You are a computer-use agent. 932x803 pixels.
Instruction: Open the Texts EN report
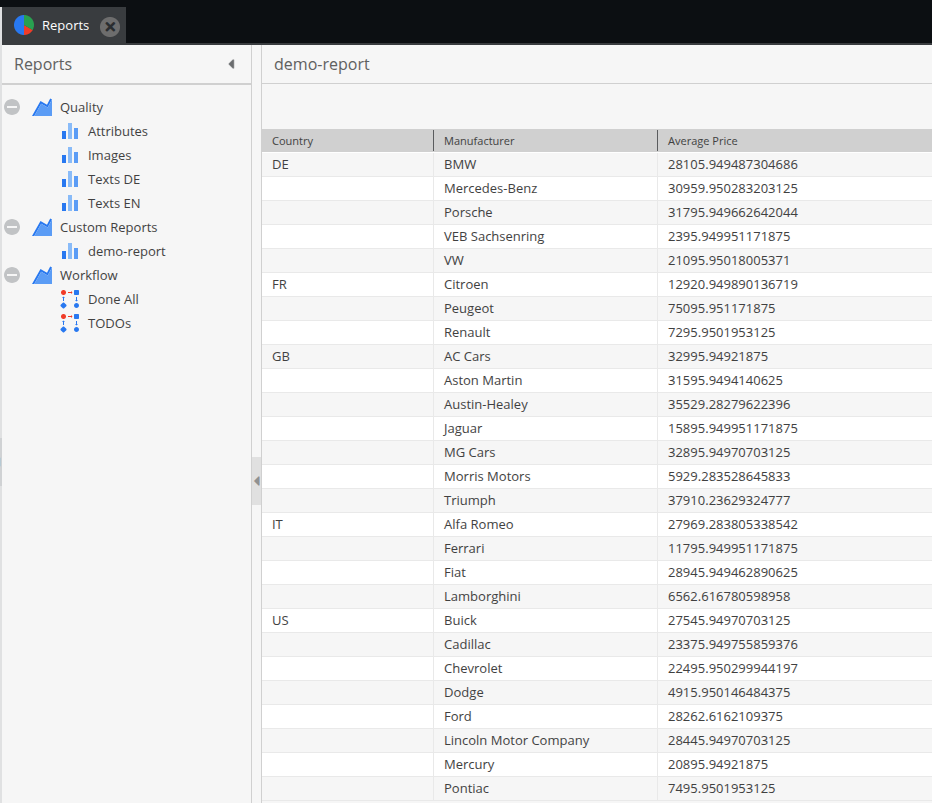114,203
